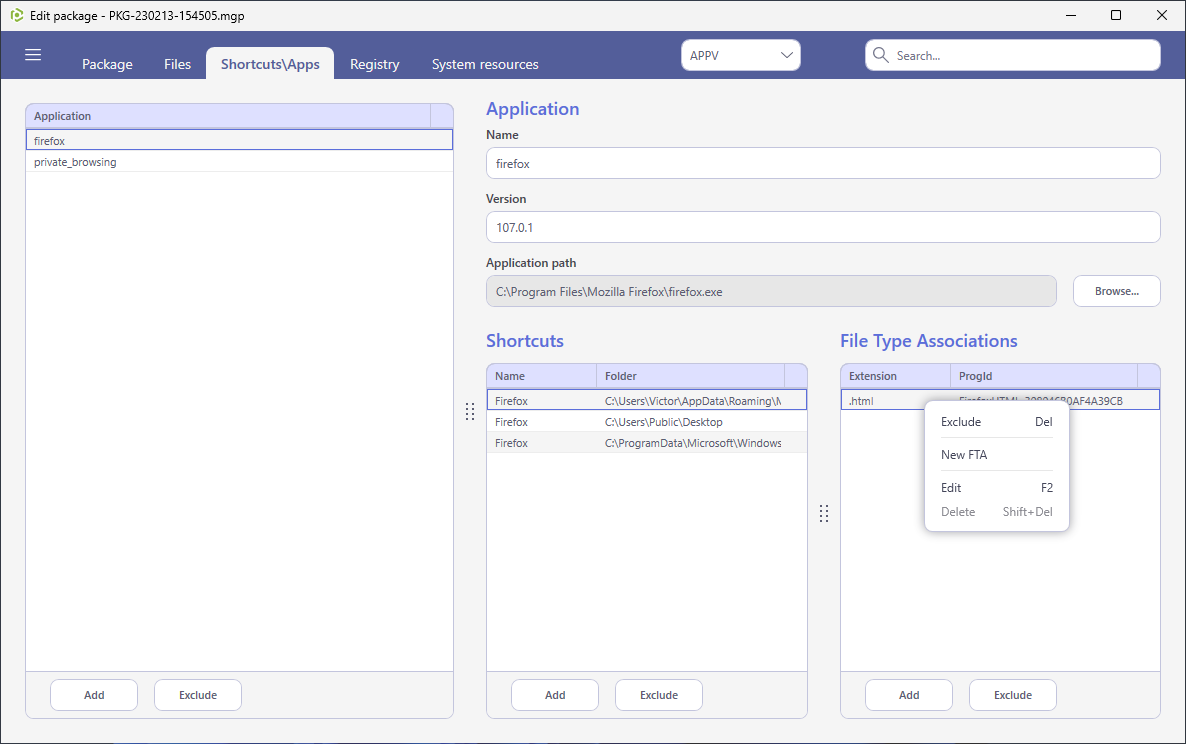Choose Edit in the context menu
This screenshot has height=744, width=1186.
pos(996,488)
